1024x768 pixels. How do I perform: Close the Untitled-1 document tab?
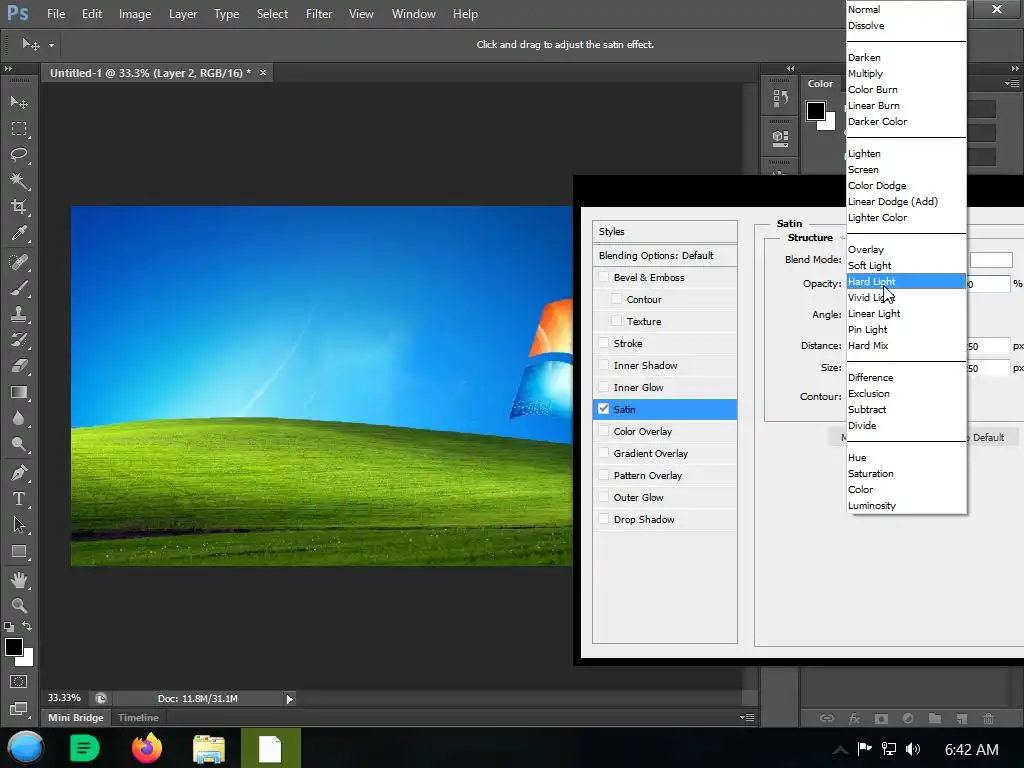click(x=263, y=72)
